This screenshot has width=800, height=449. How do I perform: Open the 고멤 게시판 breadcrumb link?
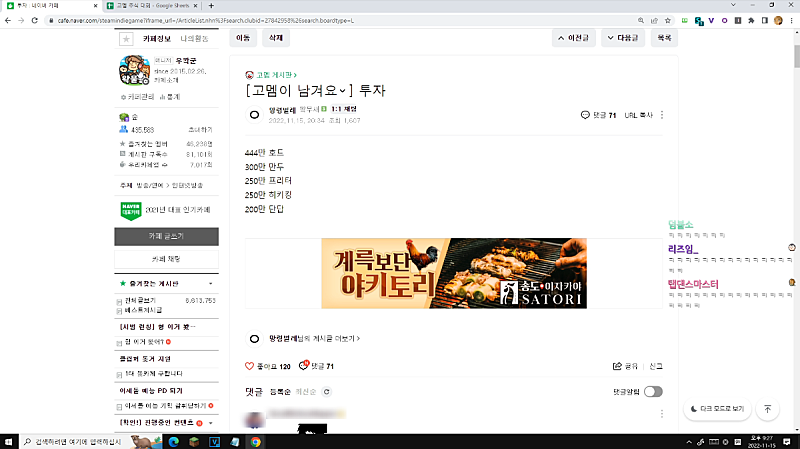tap(276, 75)
